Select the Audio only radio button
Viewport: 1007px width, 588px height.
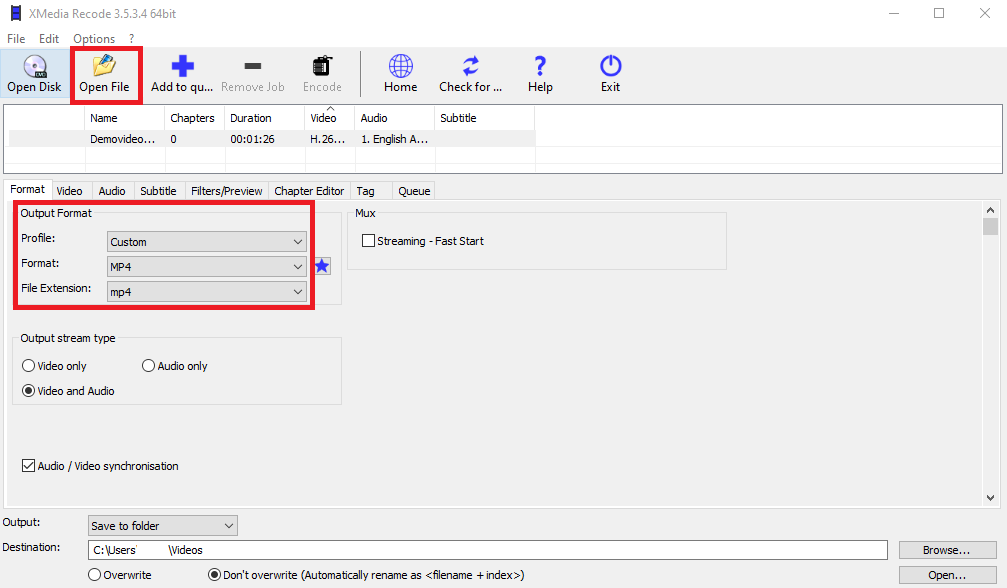click(149, 366)
